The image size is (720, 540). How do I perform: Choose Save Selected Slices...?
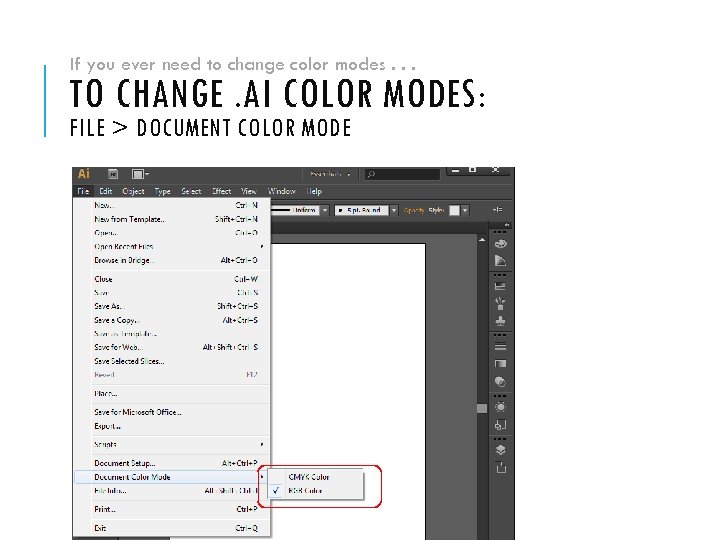click(x=172, y=361)
